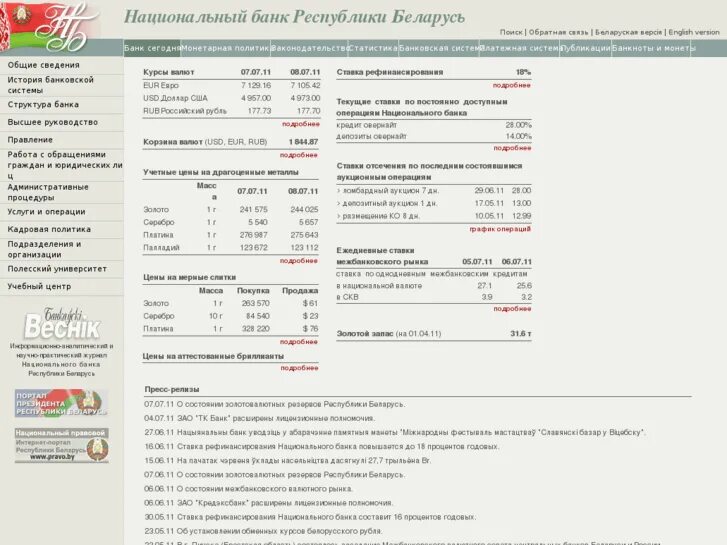The image size is (727, 545).
Task: Open the Банковская система tab
Action: pos(439,48)
